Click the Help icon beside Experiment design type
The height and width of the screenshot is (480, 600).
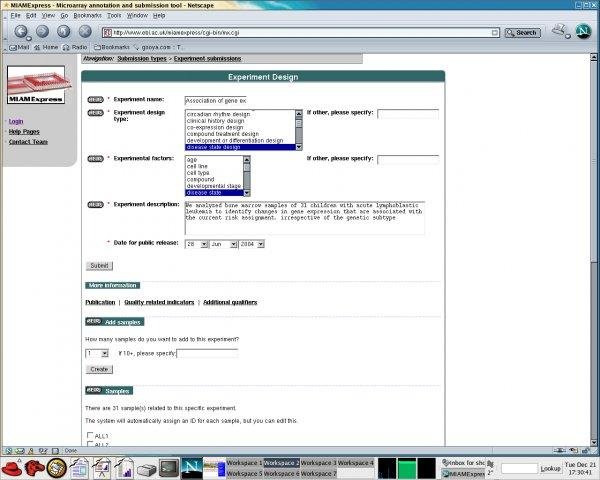(95, 113)
